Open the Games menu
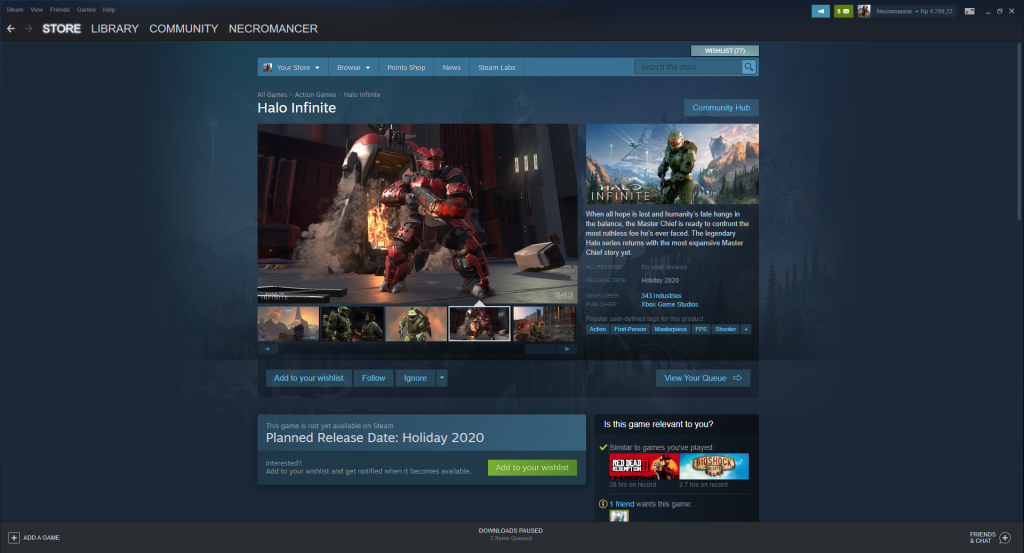 point(86,10)
